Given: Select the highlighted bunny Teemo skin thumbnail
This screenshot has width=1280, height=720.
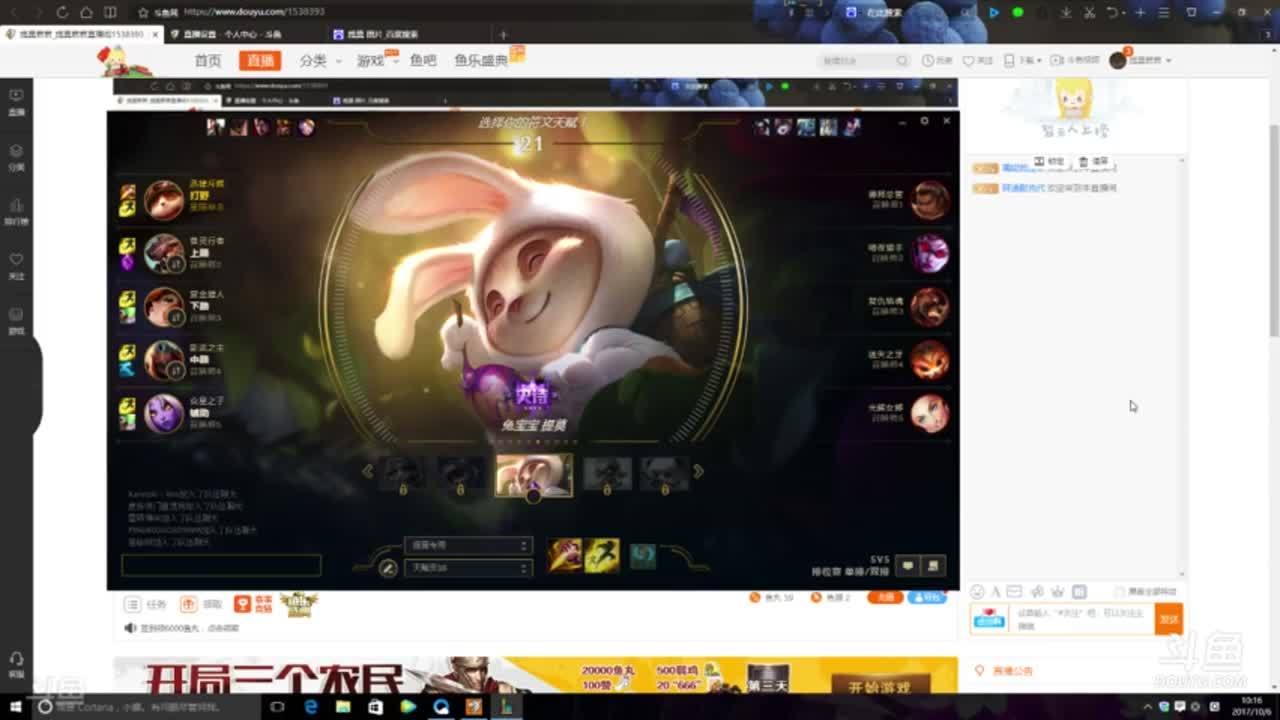Looking at the screenshot, I should 534,475.
